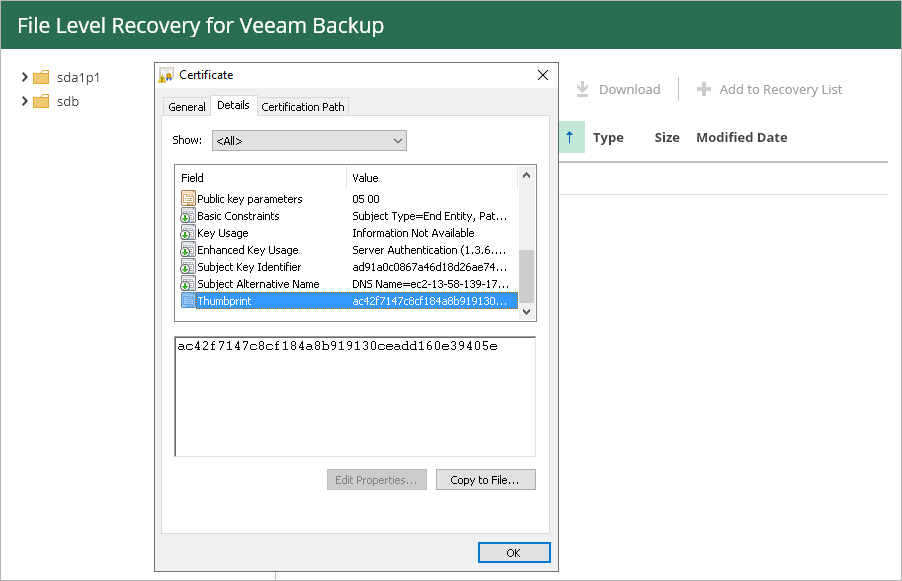Confirm the dialog with OK
Viewport: 902px width, 581px height.
(512, 553)
